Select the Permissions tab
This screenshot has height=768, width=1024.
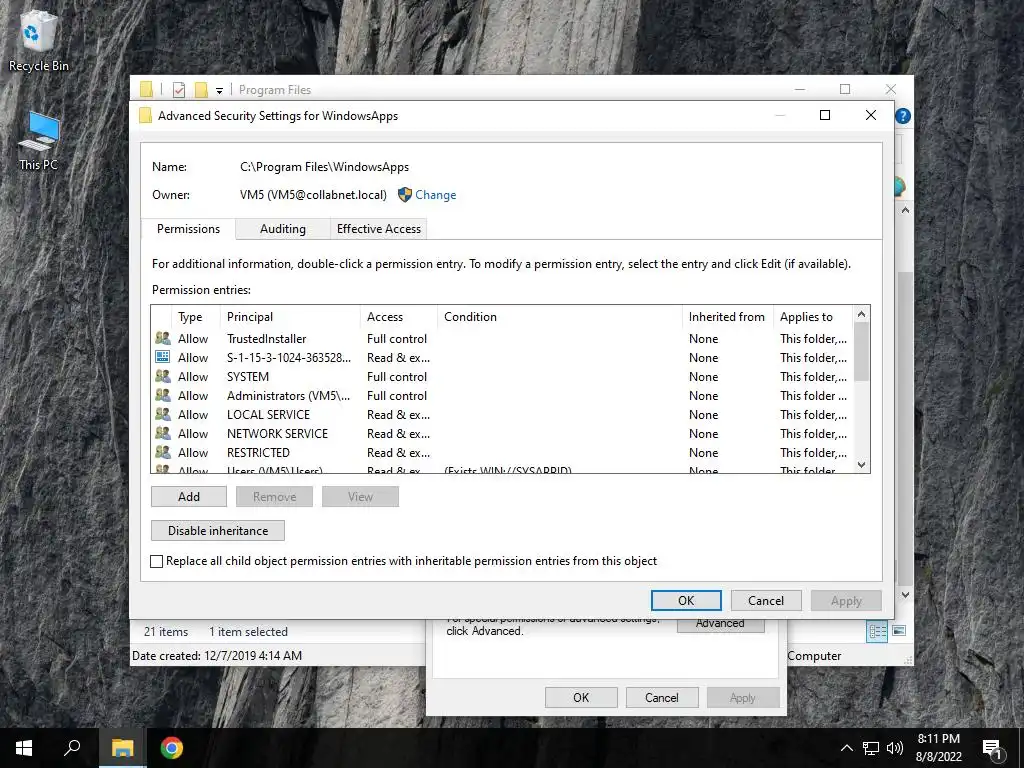(188, 229)
